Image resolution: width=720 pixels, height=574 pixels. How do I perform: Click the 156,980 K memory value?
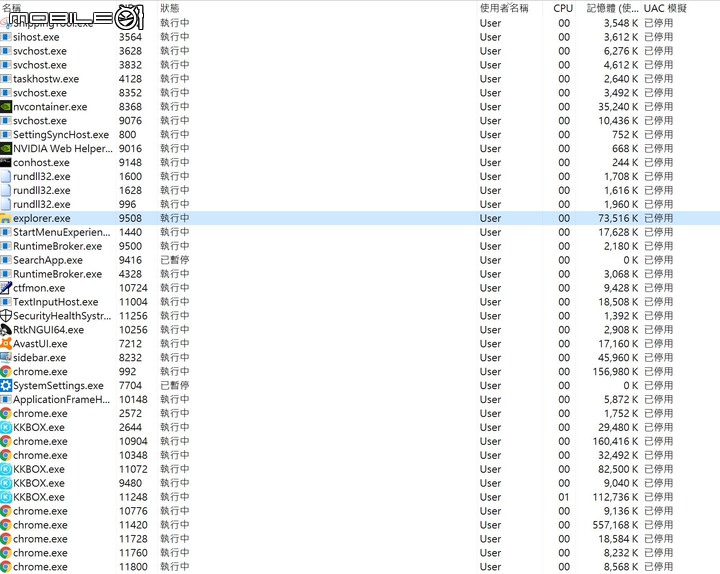coord(615,371)
